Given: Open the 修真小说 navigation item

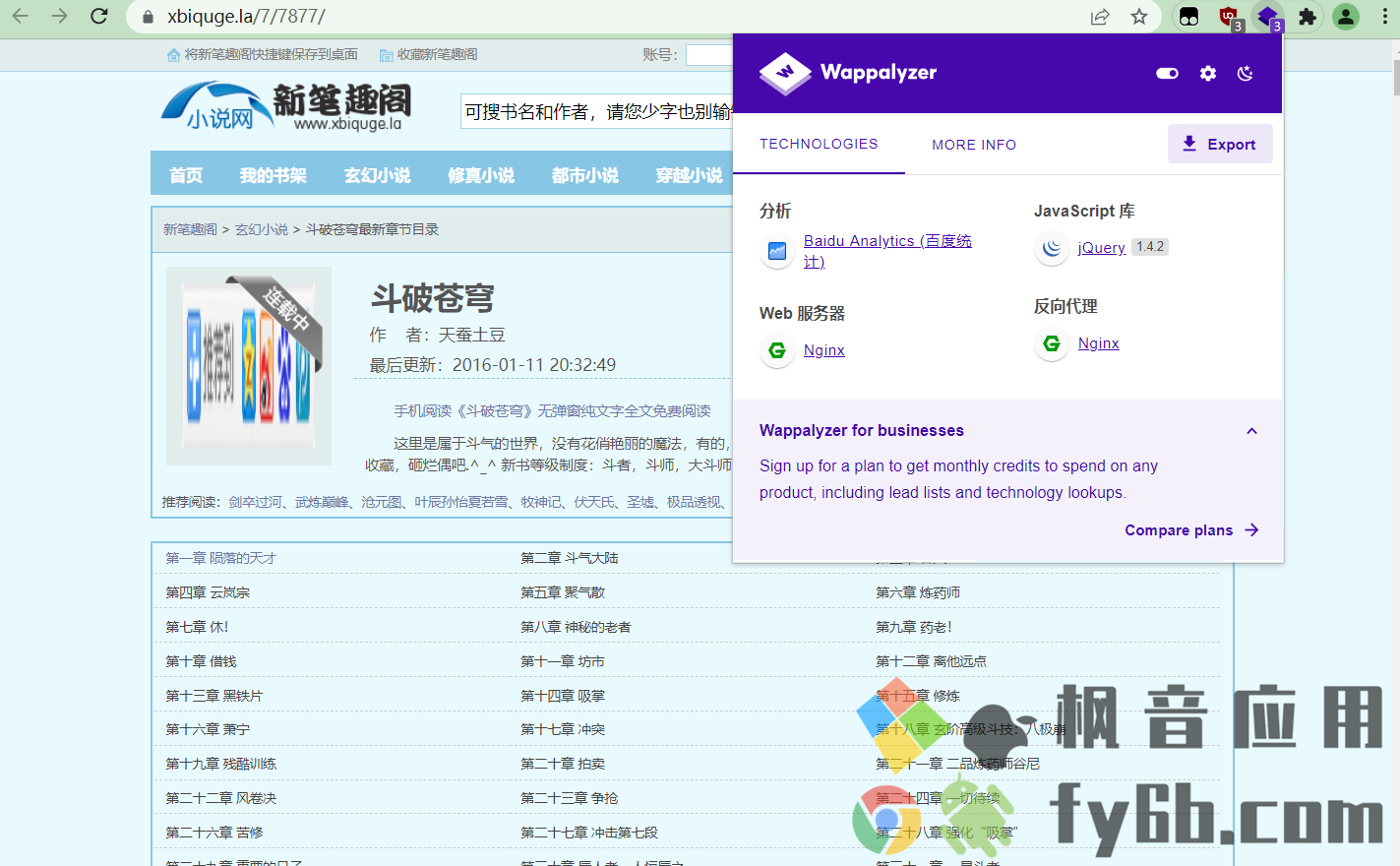Looking at the screenshot, I should pos(481,175).
